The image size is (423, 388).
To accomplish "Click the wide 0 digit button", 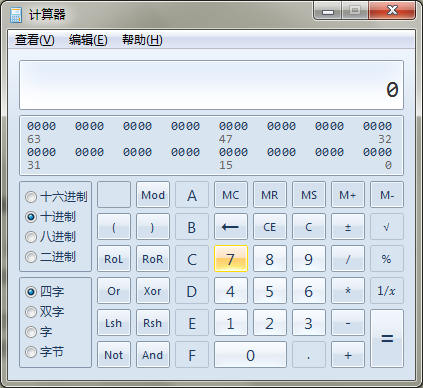I will click(250, 355).
